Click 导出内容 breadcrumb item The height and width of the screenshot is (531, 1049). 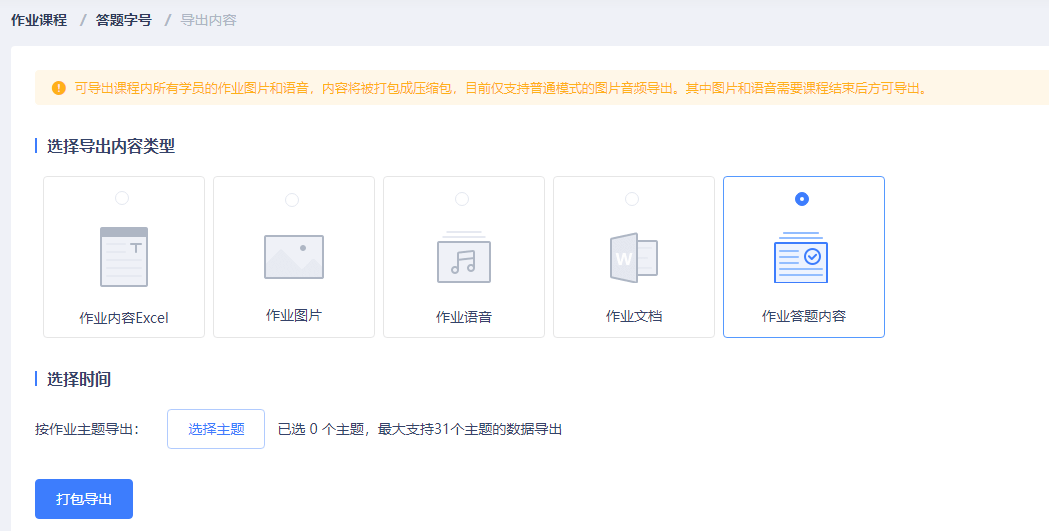pos(209,20)
